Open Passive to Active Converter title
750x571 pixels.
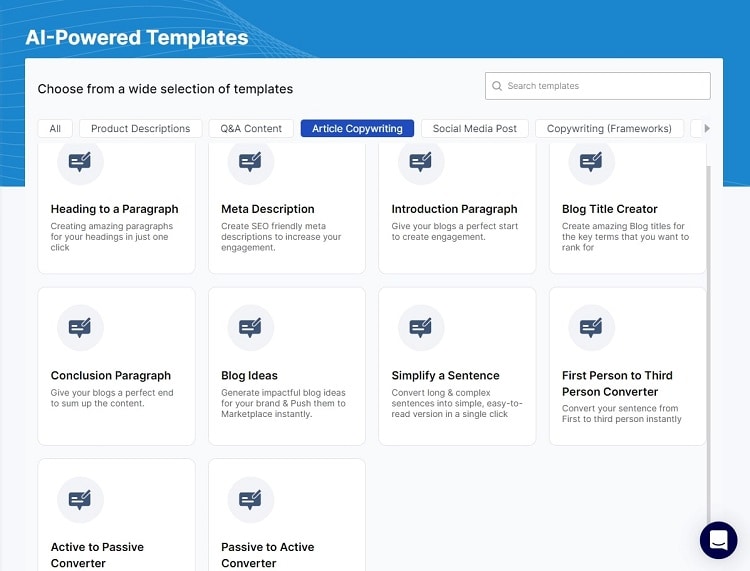(x=267, y=555)
